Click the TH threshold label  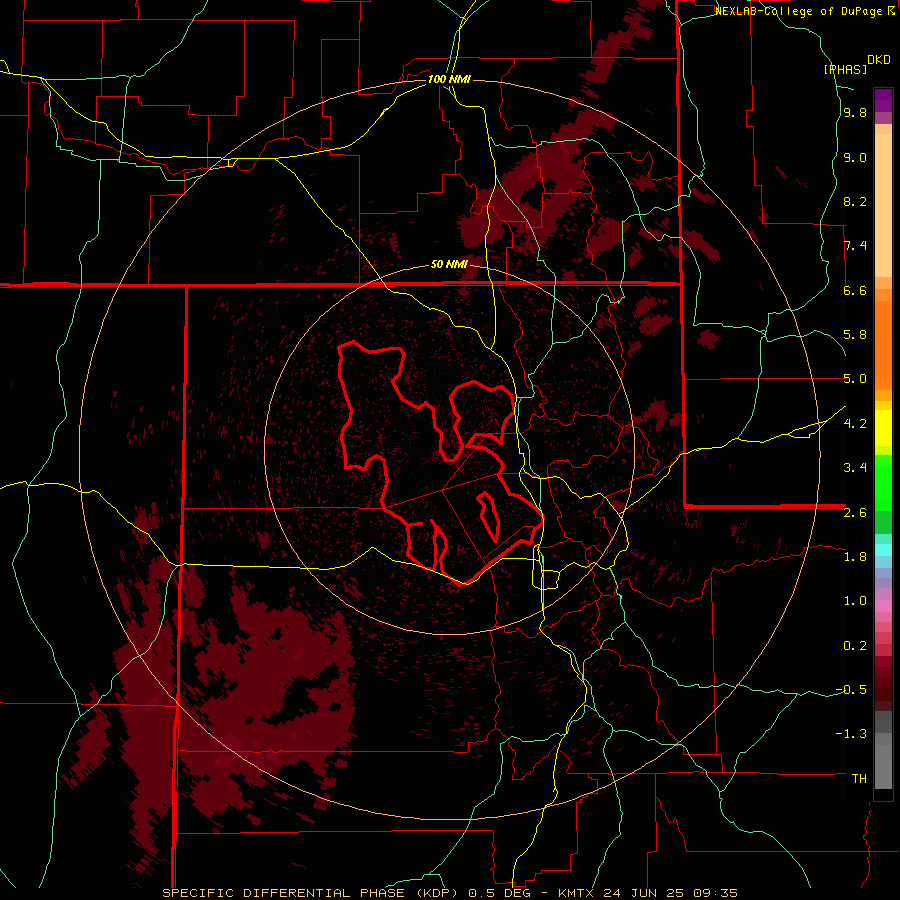859,779
